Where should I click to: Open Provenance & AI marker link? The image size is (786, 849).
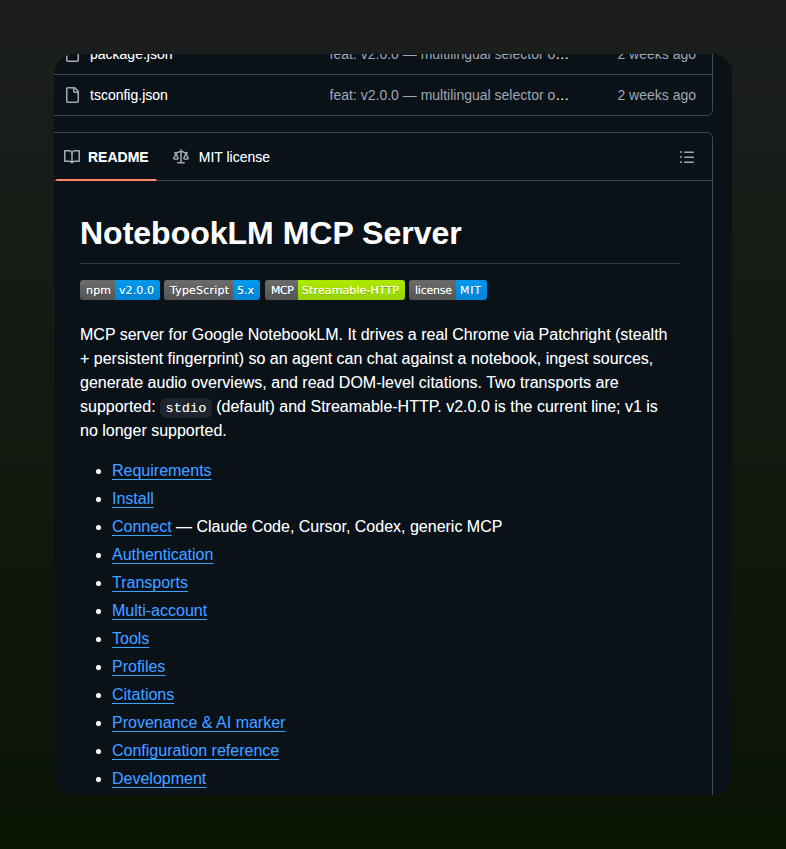[x=199, y=723]
